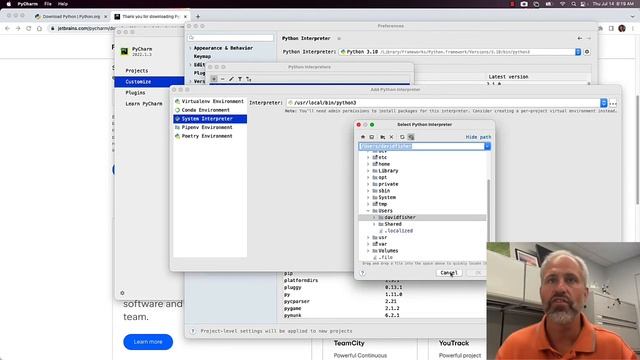Viewport: 640px width, 360px height.
Task: Switch to Download Python browser tab
Action: [x=71, y=16]
